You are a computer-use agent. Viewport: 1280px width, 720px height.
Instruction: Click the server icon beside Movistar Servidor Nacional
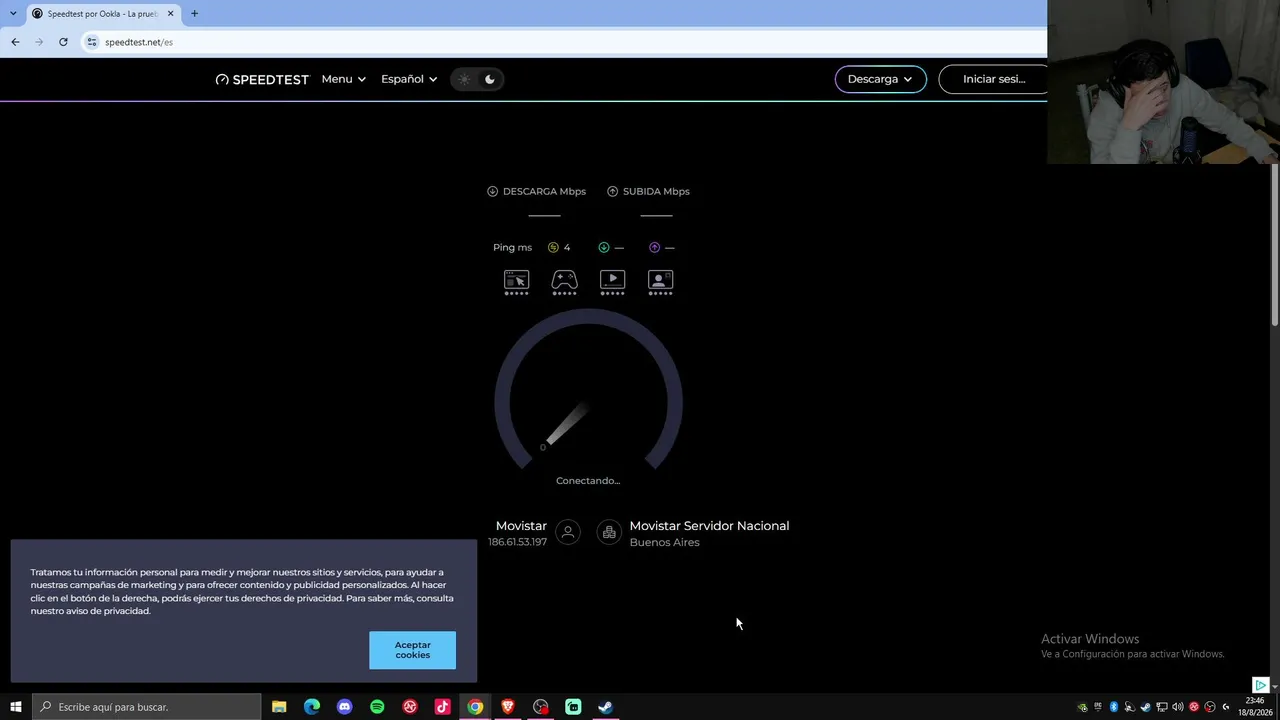coord(609,533)
